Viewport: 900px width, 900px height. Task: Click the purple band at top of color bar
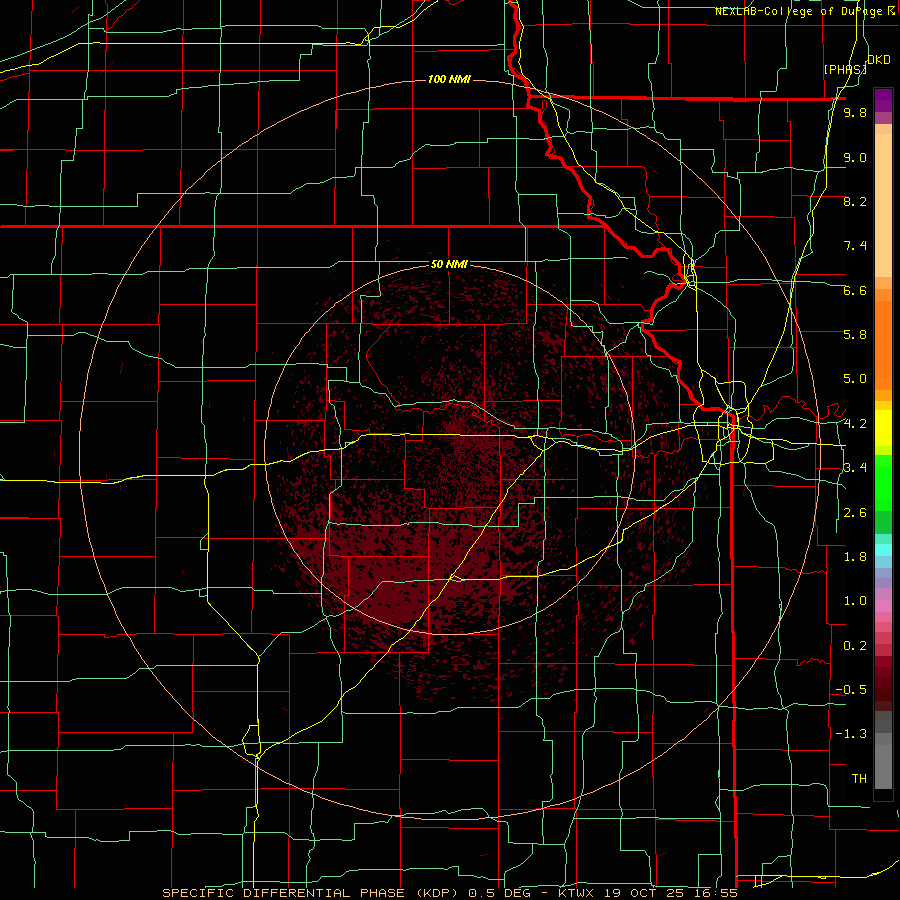883,100
